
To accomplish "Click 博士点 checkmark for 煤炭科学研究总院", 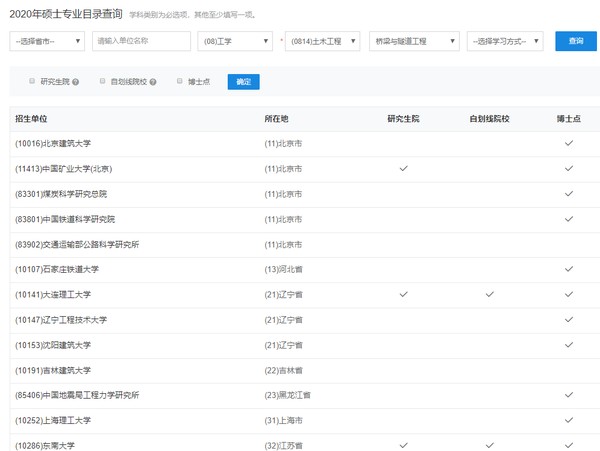I will click(x=569, y=194).
